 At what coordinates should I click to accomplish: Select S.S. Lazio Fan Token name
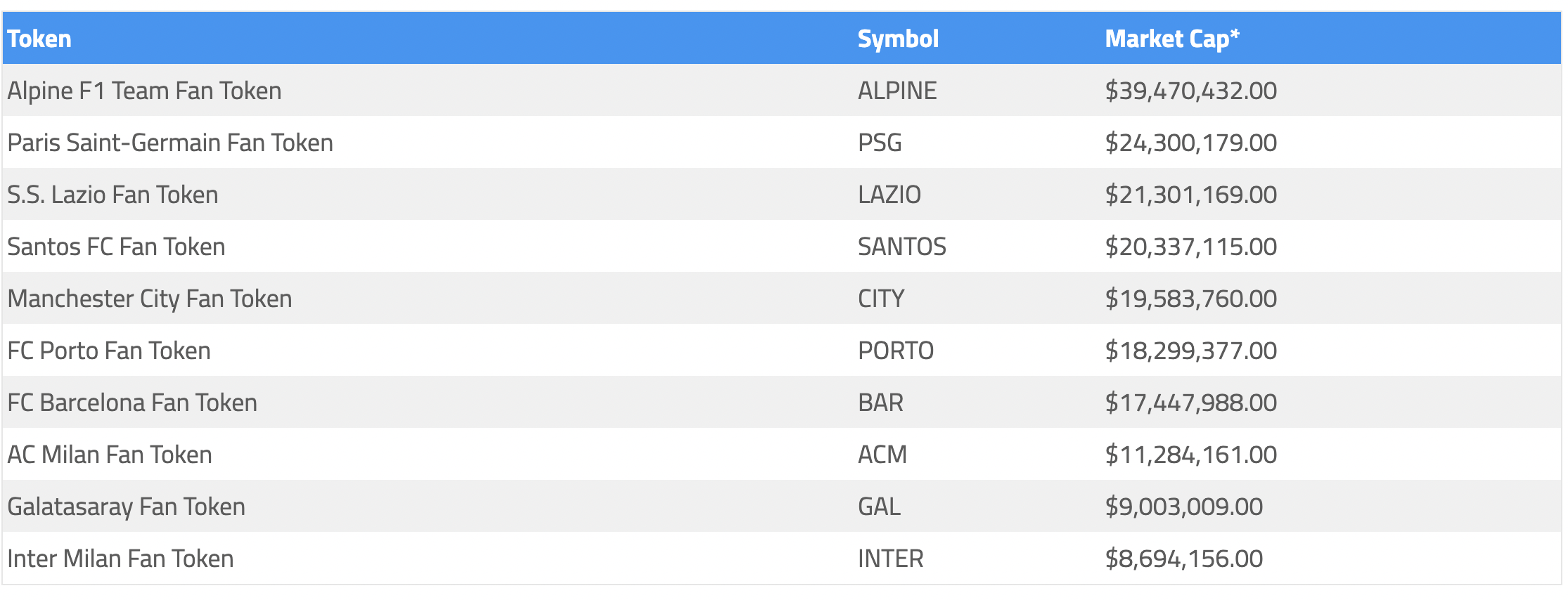click(x=113, y=195)
